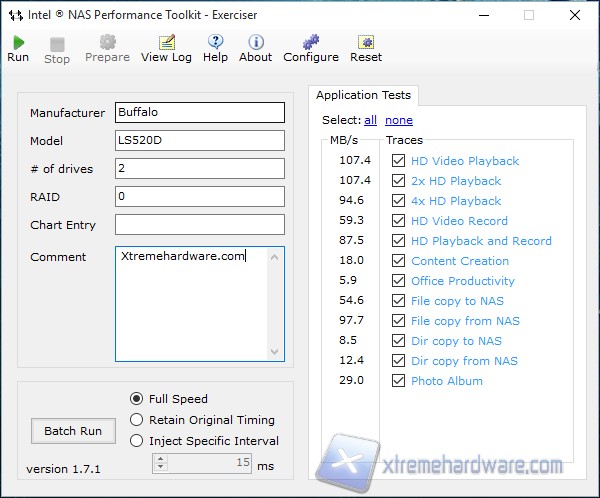Click the green Run icon

point(18,42)
